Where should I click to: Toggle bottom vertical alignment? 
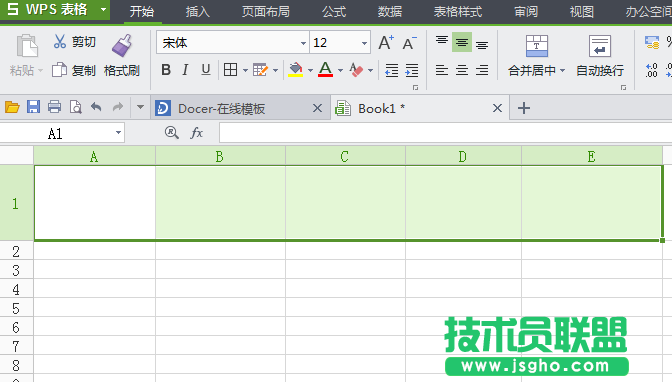(482, 44)
